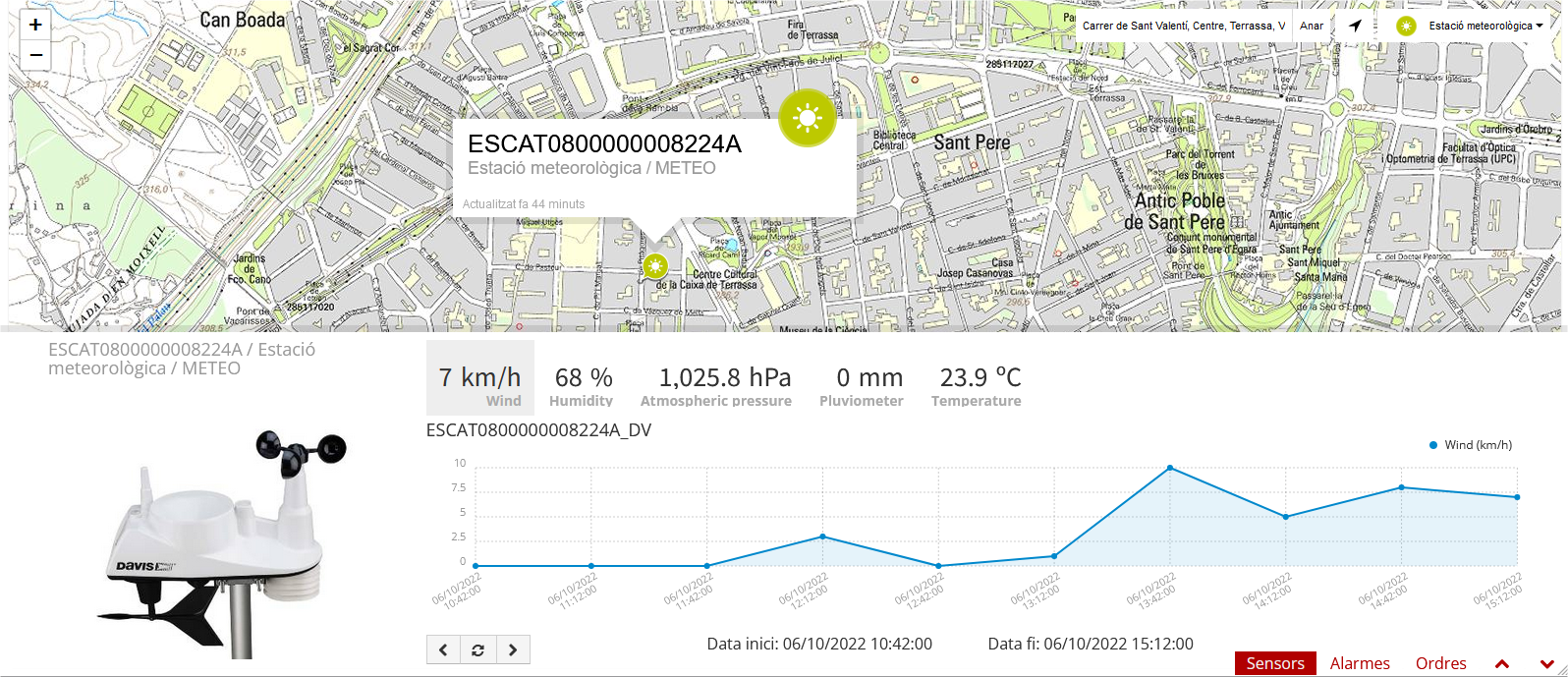The height and width of the screenshot is (677, 1568).
Task: Click the Anar search button
Action: click(x=1312, y=26)
